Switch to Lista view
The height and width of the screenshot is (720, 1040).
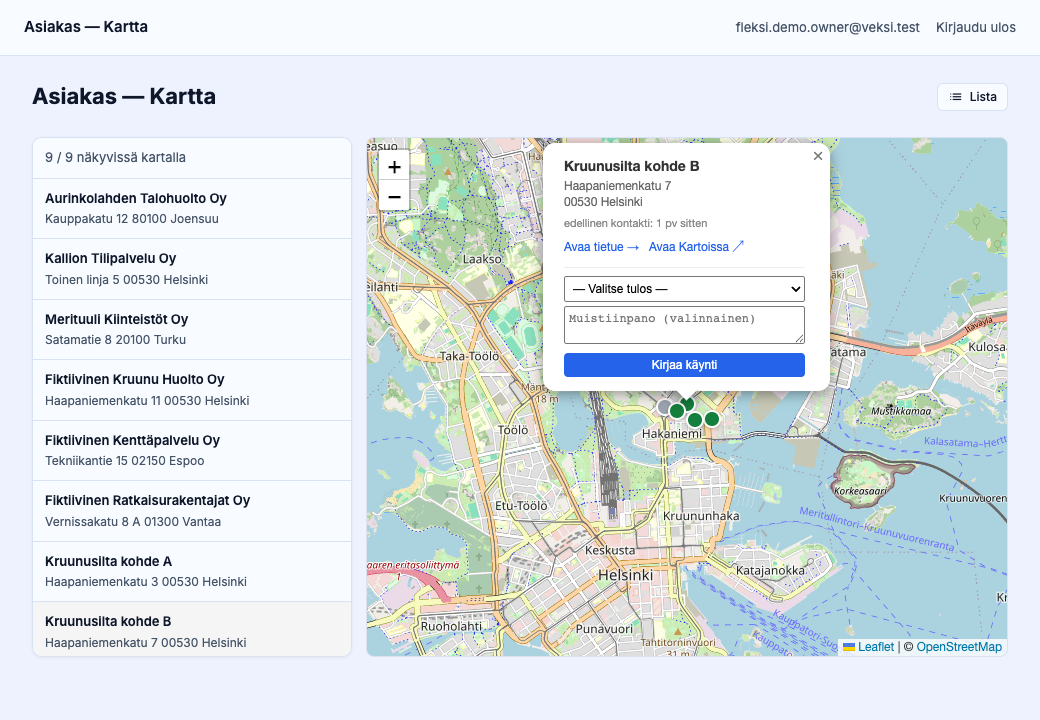972,97
